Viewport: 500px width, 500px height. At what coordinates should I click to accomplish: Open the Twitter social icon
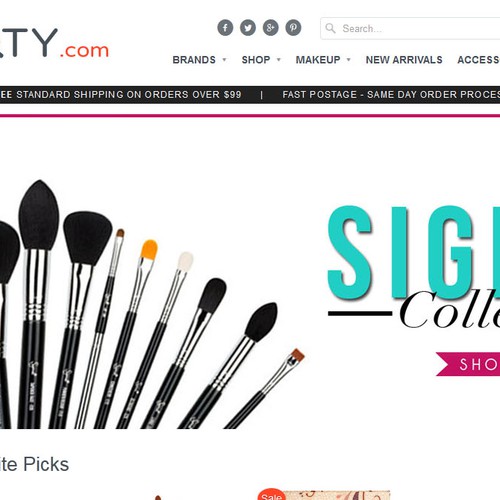248,28
